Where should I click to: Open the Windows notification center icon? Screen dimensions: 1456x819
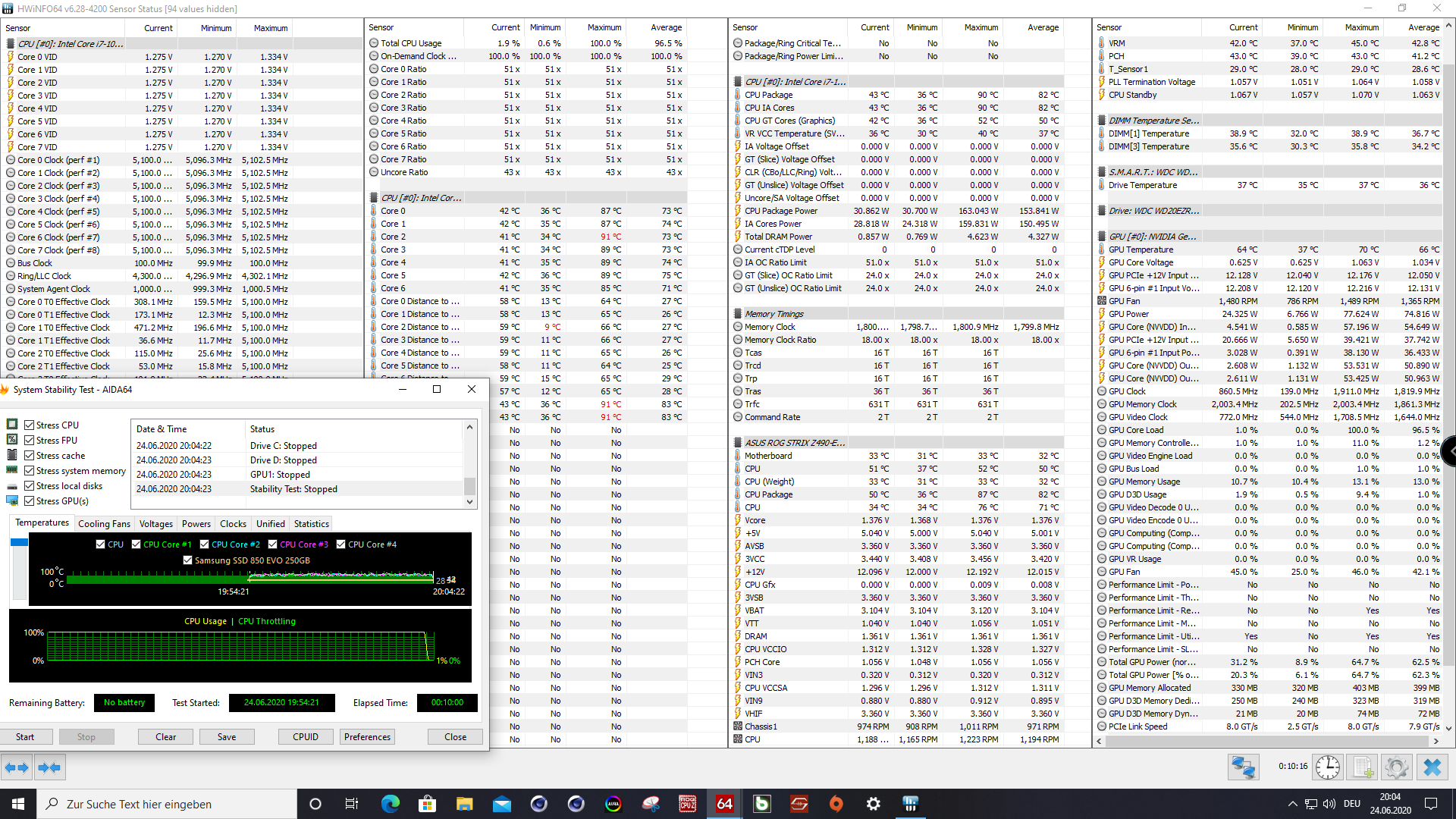[1431, 804]
